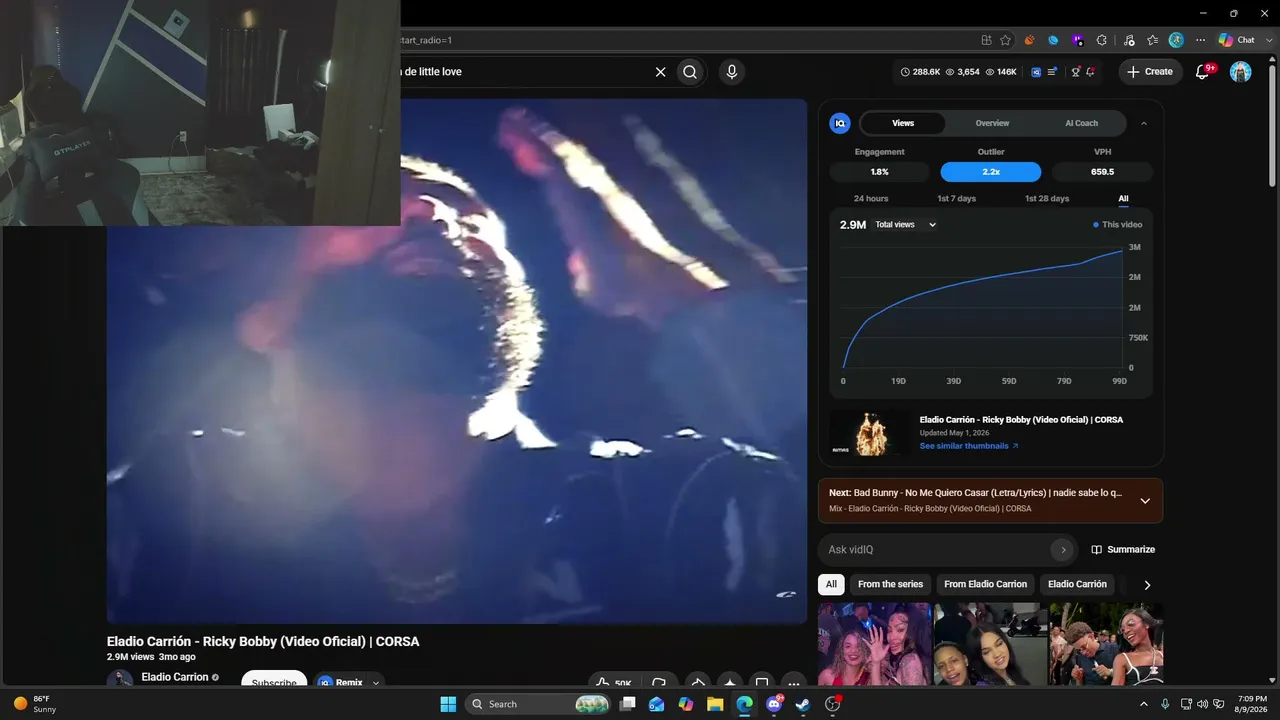
Task: Show the All time range
Action: (1123, 198)
